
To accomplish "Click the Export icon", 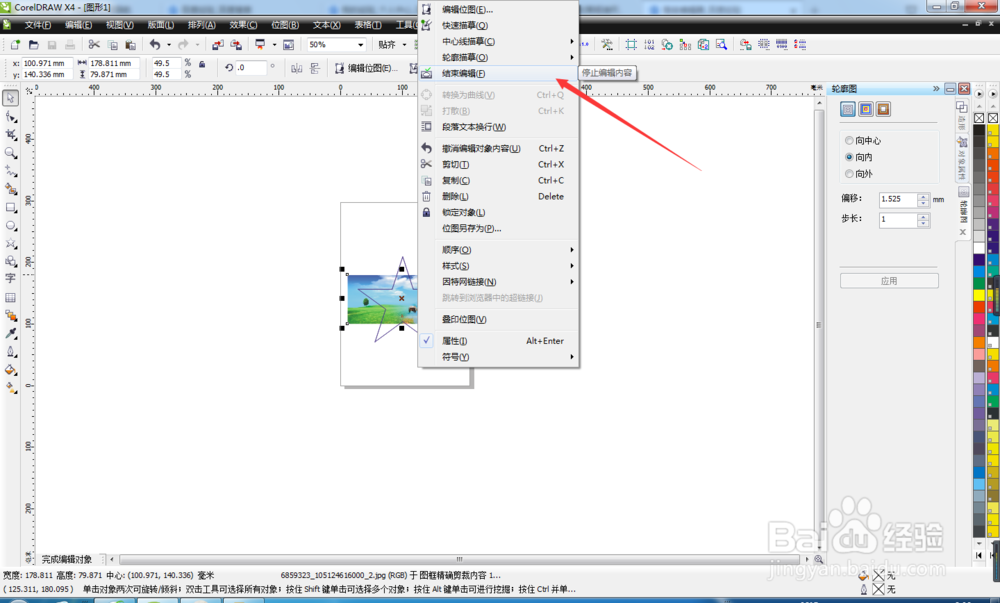I will point(236,45).
